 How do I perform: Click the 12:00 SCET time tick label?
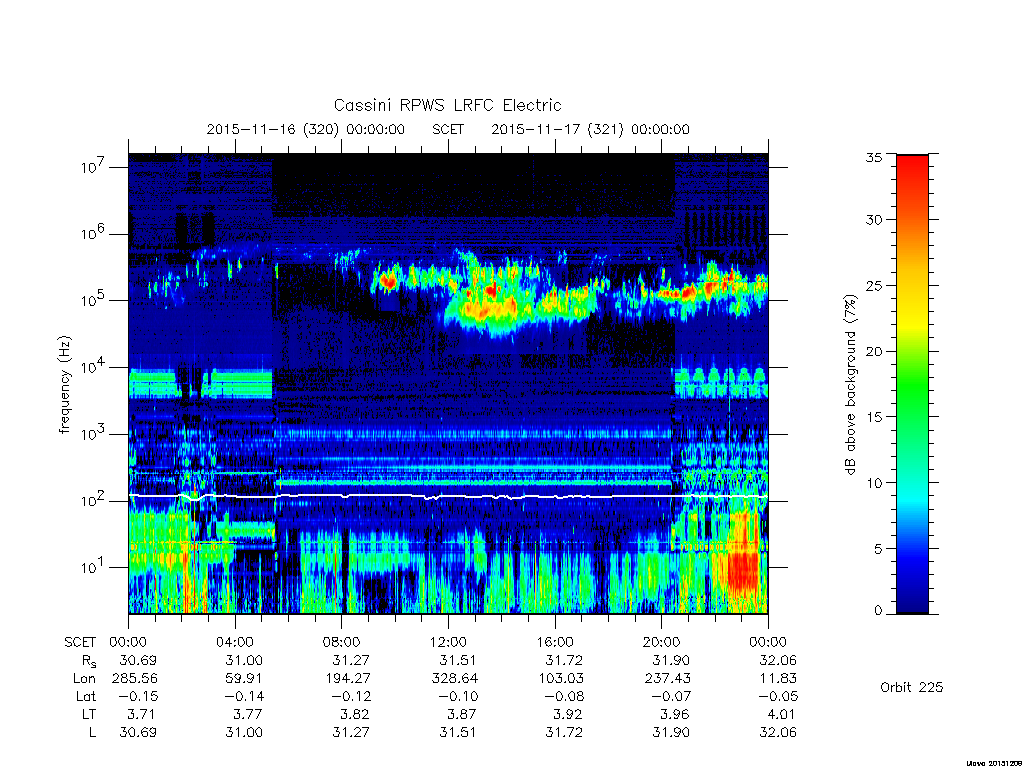tap(448, 642)
